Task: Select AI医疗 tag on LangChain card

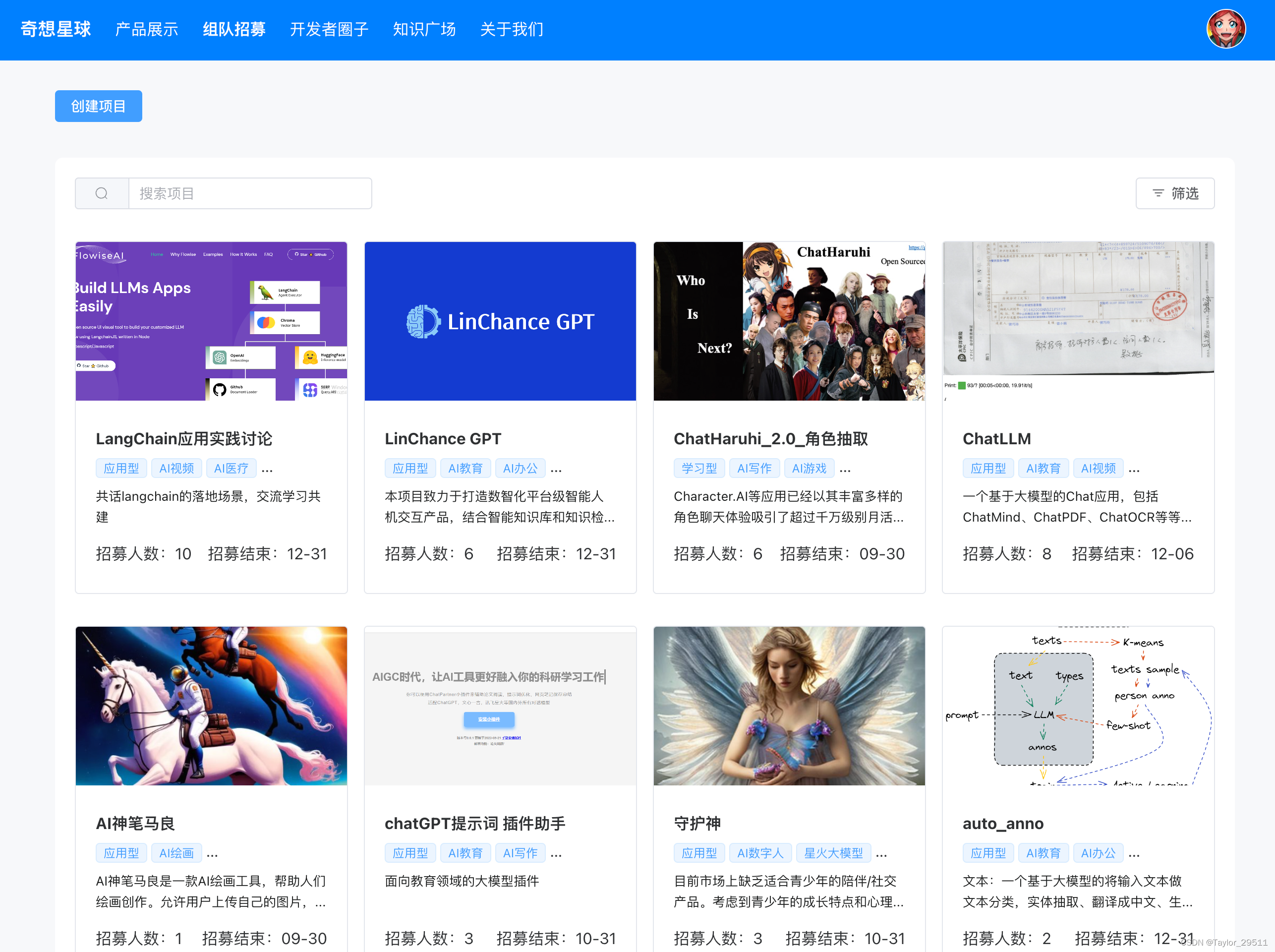Action: click(x=231, y=469)
